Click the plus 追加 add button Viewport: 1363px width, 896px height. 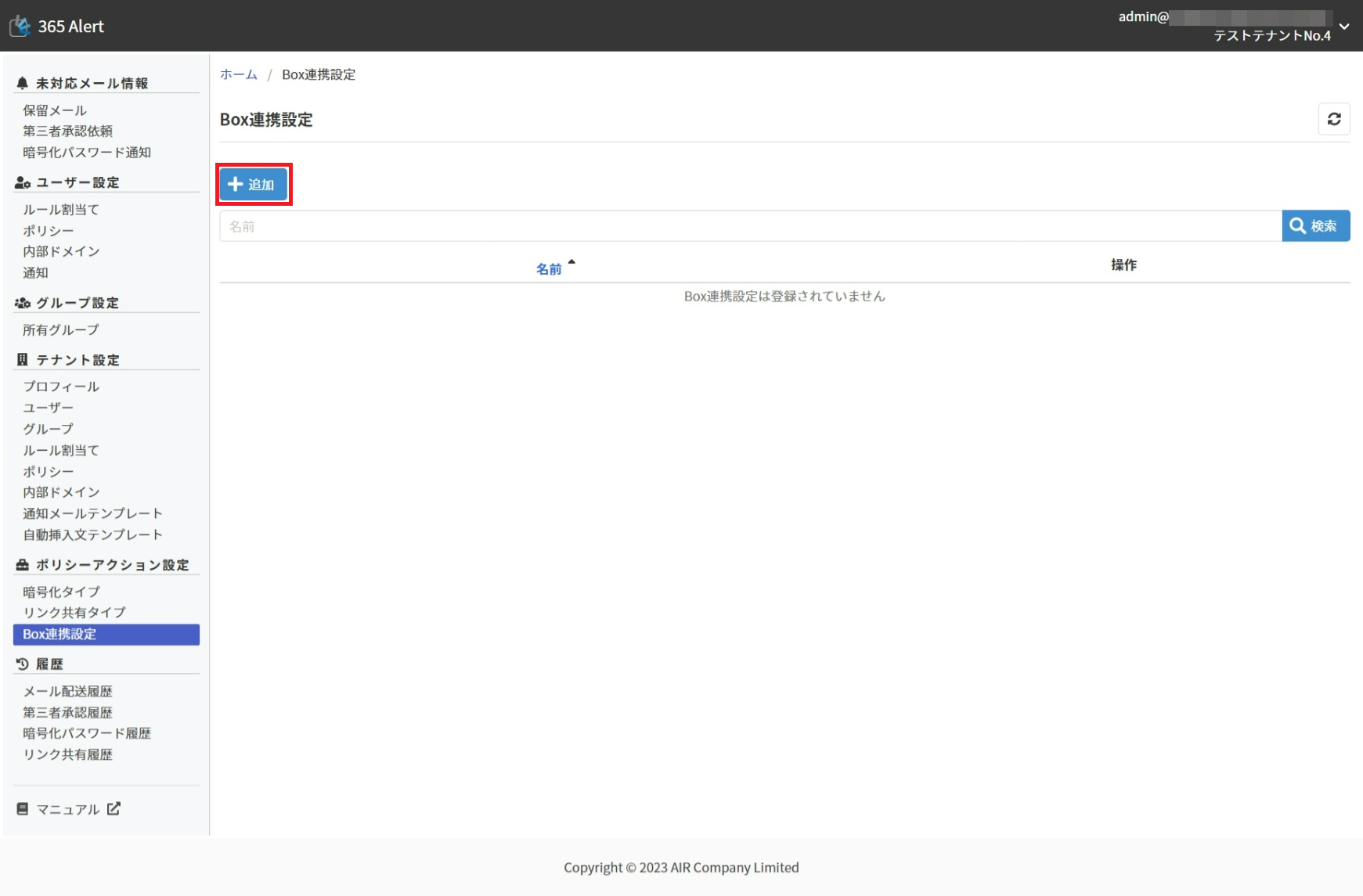[253, 185]
